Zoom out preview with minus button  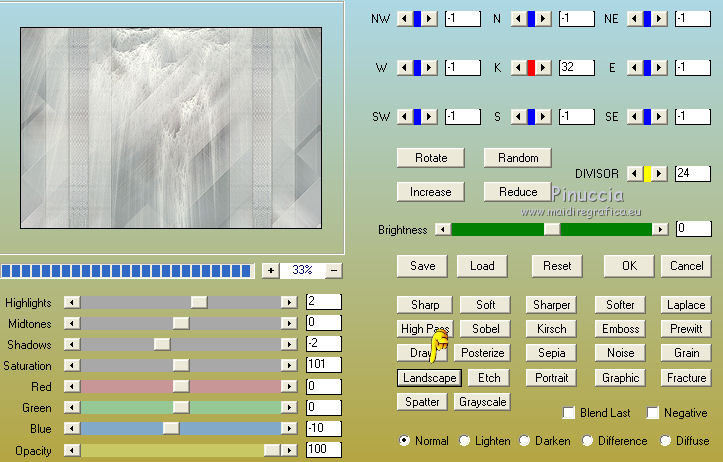click(334, 271)
